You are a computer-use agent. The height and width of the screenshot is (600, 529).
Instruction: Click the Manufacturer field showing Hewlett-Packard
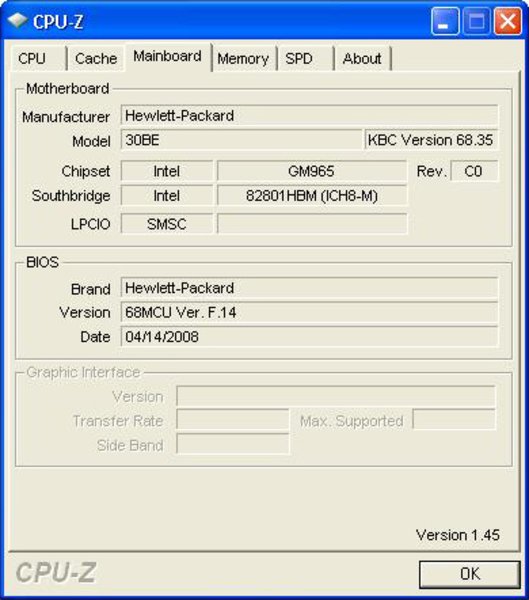click(309, 115)
